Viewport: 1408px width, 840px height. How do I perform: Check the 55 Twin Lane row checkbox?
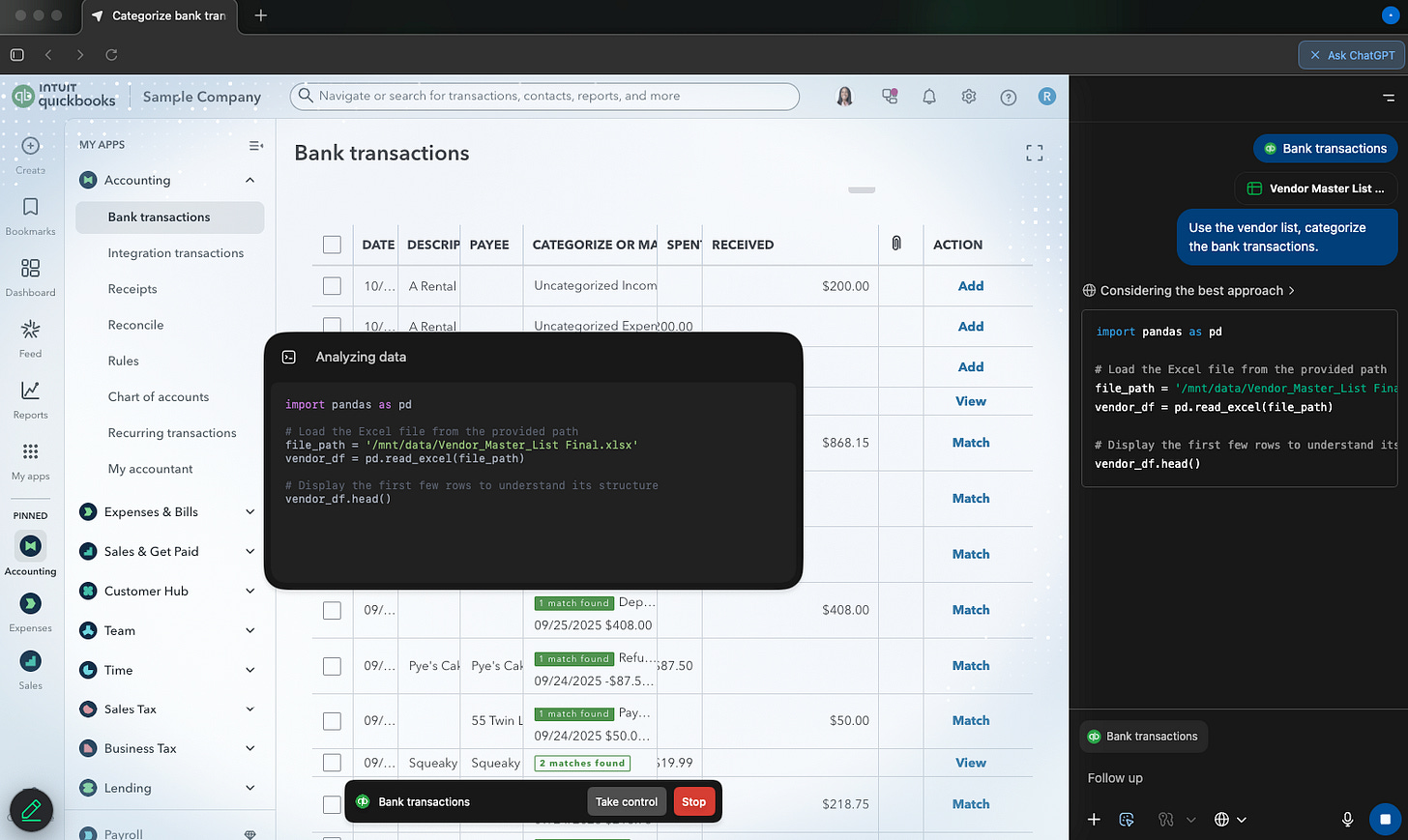[x=332, y=721]
